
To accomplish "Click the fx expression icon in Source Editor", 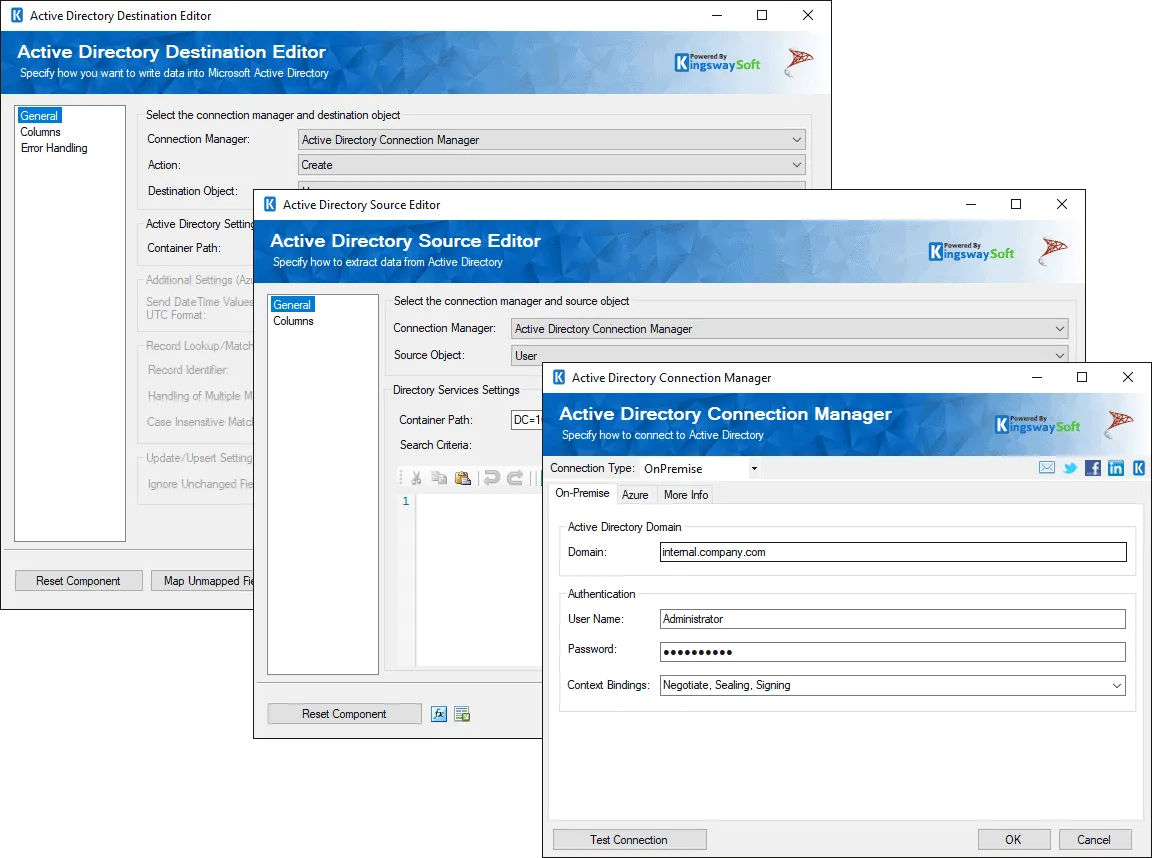I will click(439, 714).
